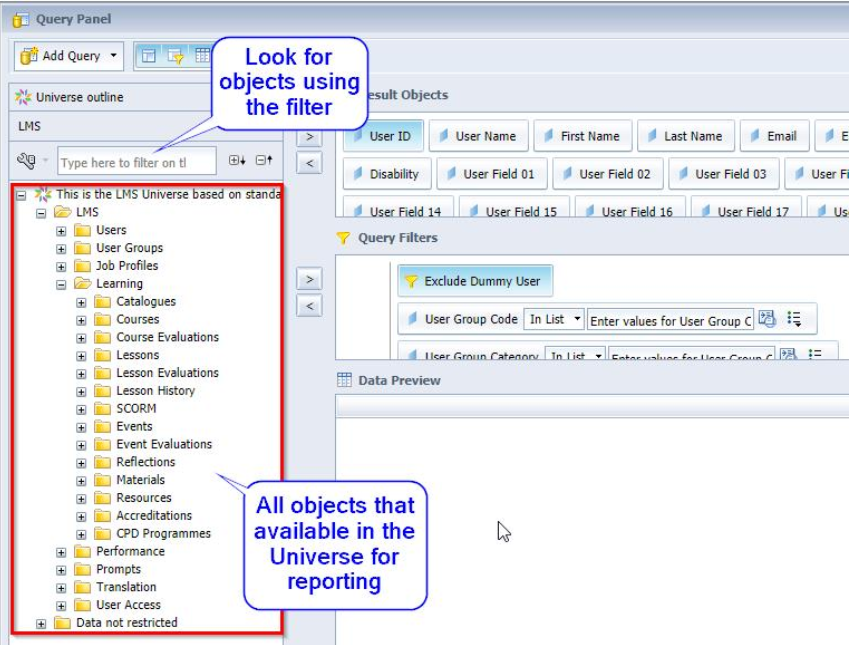Type in the universe filter search field
849x645 pixels.
point(136,162)
